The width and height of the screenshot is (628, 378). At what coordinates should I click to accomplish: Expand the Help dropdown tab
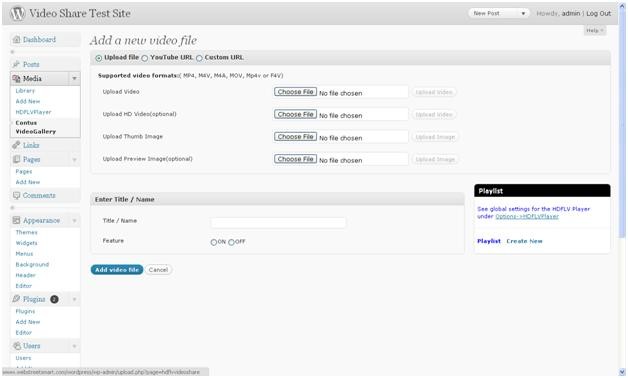595,30
